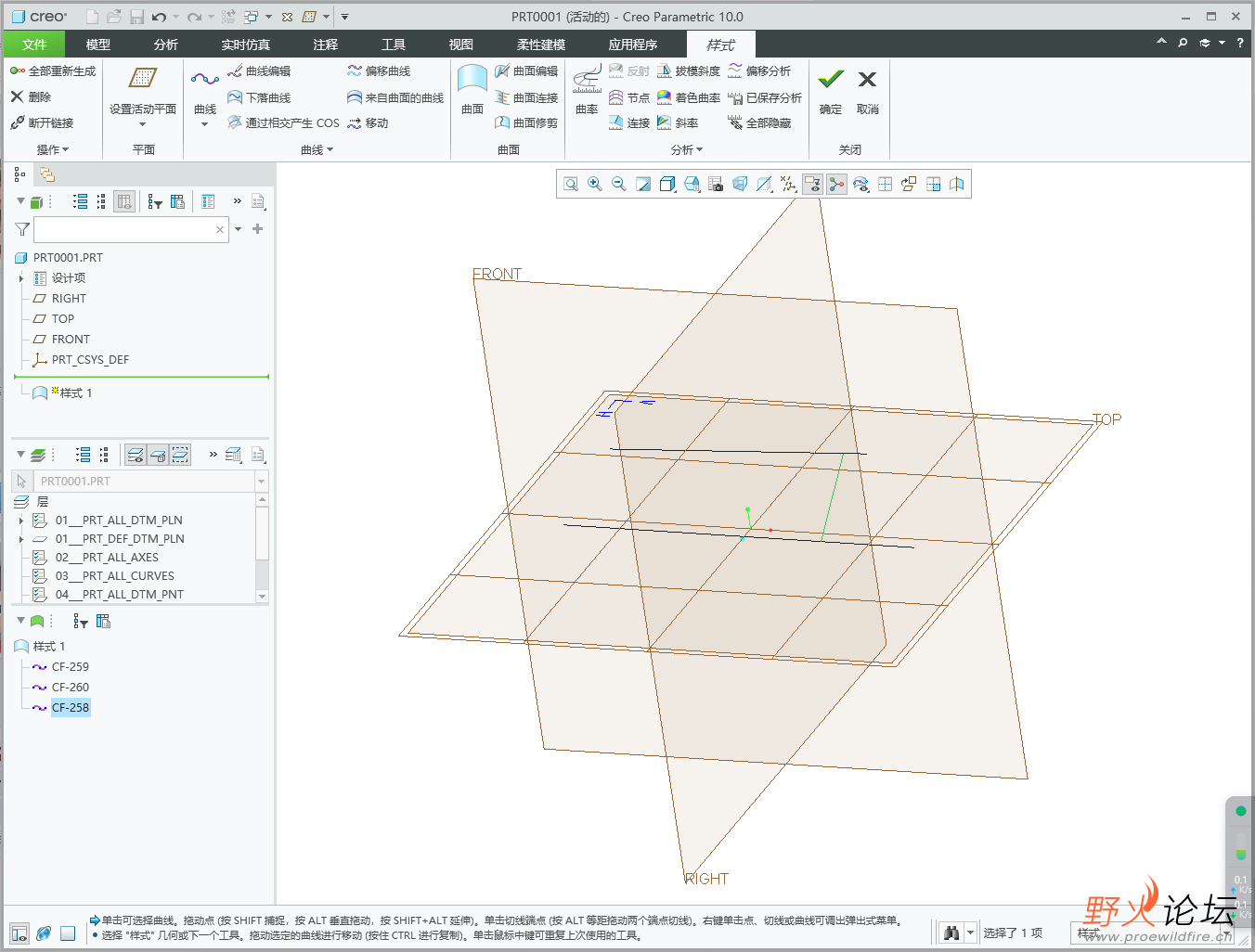Collapse the style tree panel triangle
Image resolution: width=1255 pixels, height=952 pixels.
click(x=20, y=620)
